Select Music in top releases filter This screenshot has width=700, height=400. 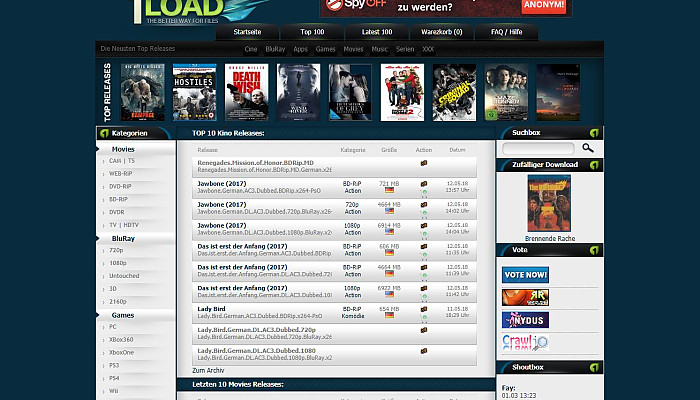pos(379,49)
